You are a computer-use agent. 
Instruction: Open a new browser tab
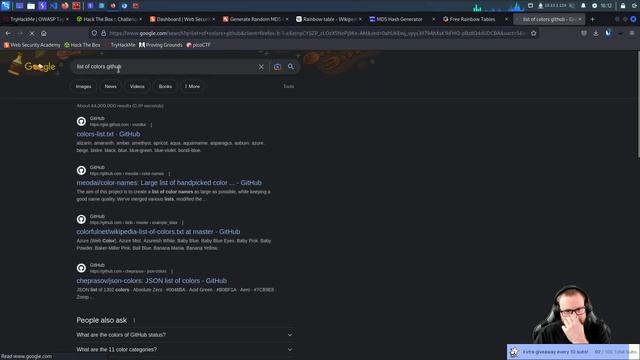click(592, 19)
